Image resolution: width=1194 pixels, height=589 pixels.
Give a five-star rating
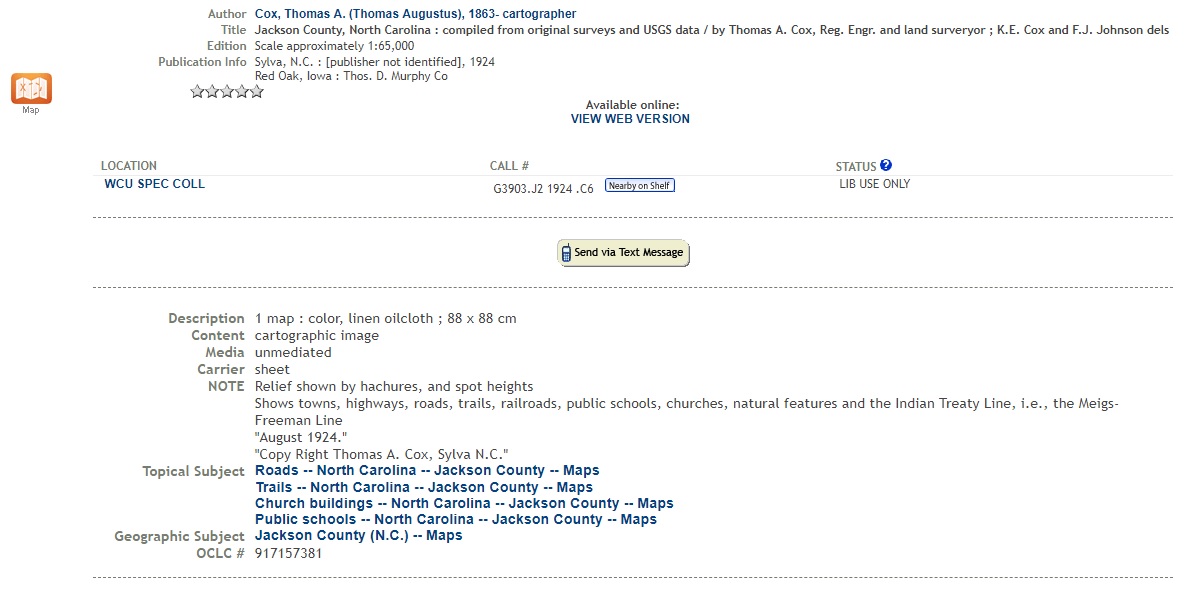click(x=257, y=92)
